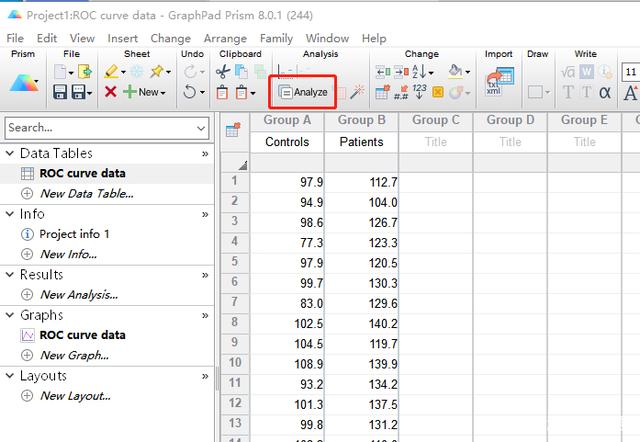
Task: Click the Greek alpha symbol icon
Action: click(605, 92)
